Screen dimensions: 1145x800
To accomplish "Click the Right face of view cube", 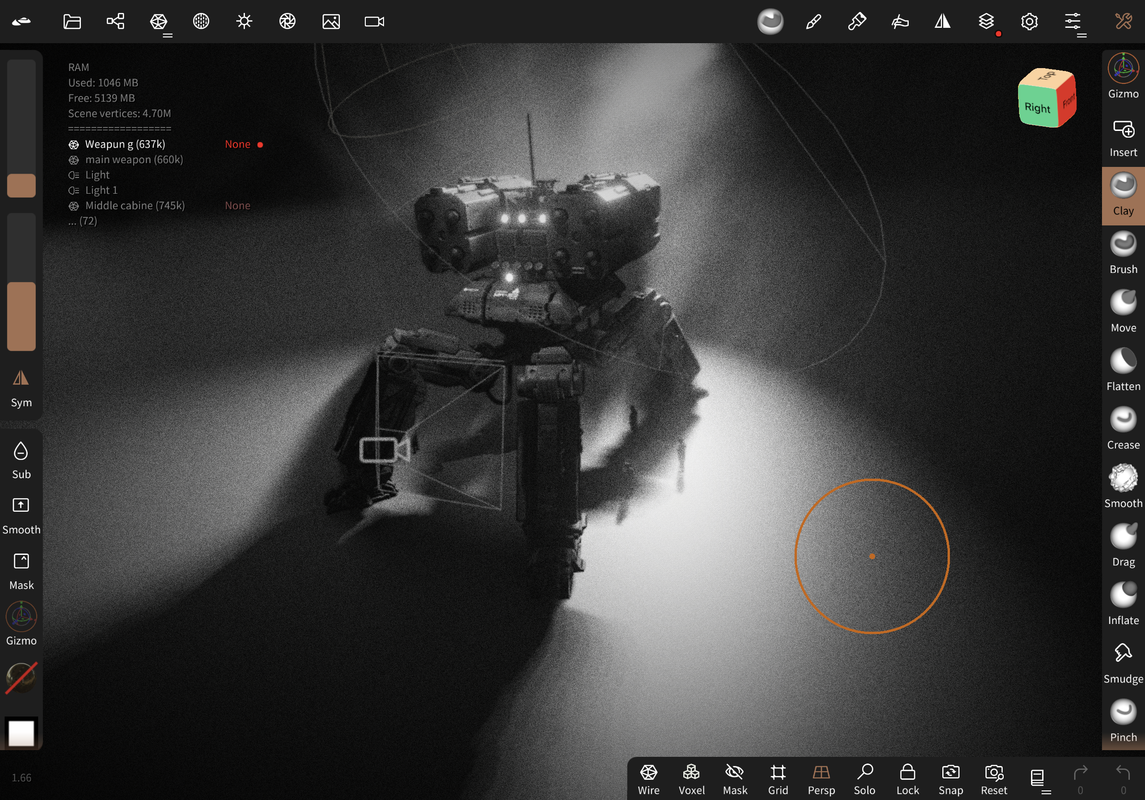I will [1037, 107].
